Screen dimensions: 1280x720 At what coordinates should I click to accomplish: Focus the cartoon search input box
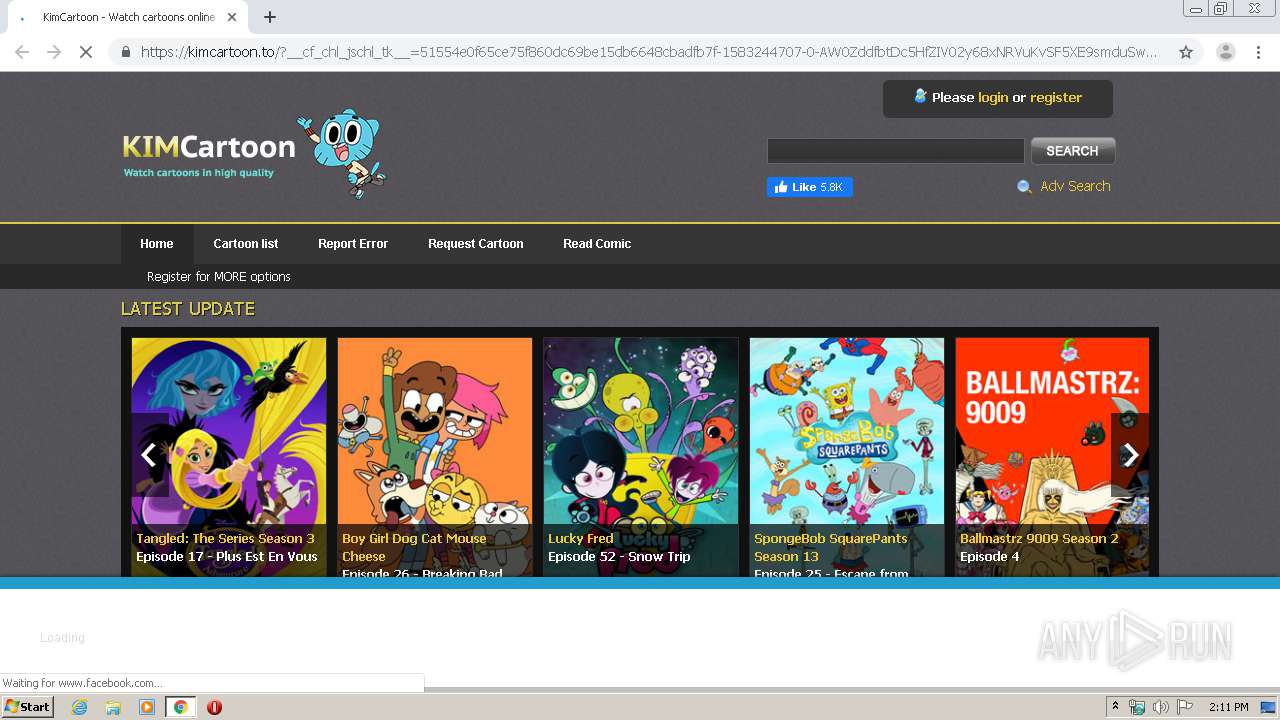pos(895,151)
